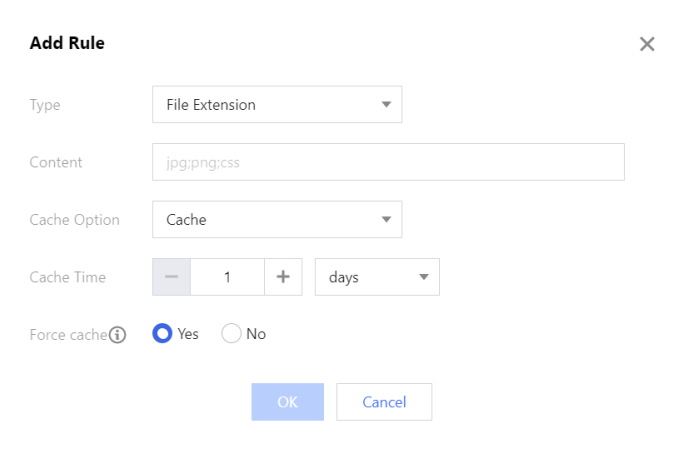Click the Force cache info icon
Viewport: 683px width, 449px height.
[118, 335]
